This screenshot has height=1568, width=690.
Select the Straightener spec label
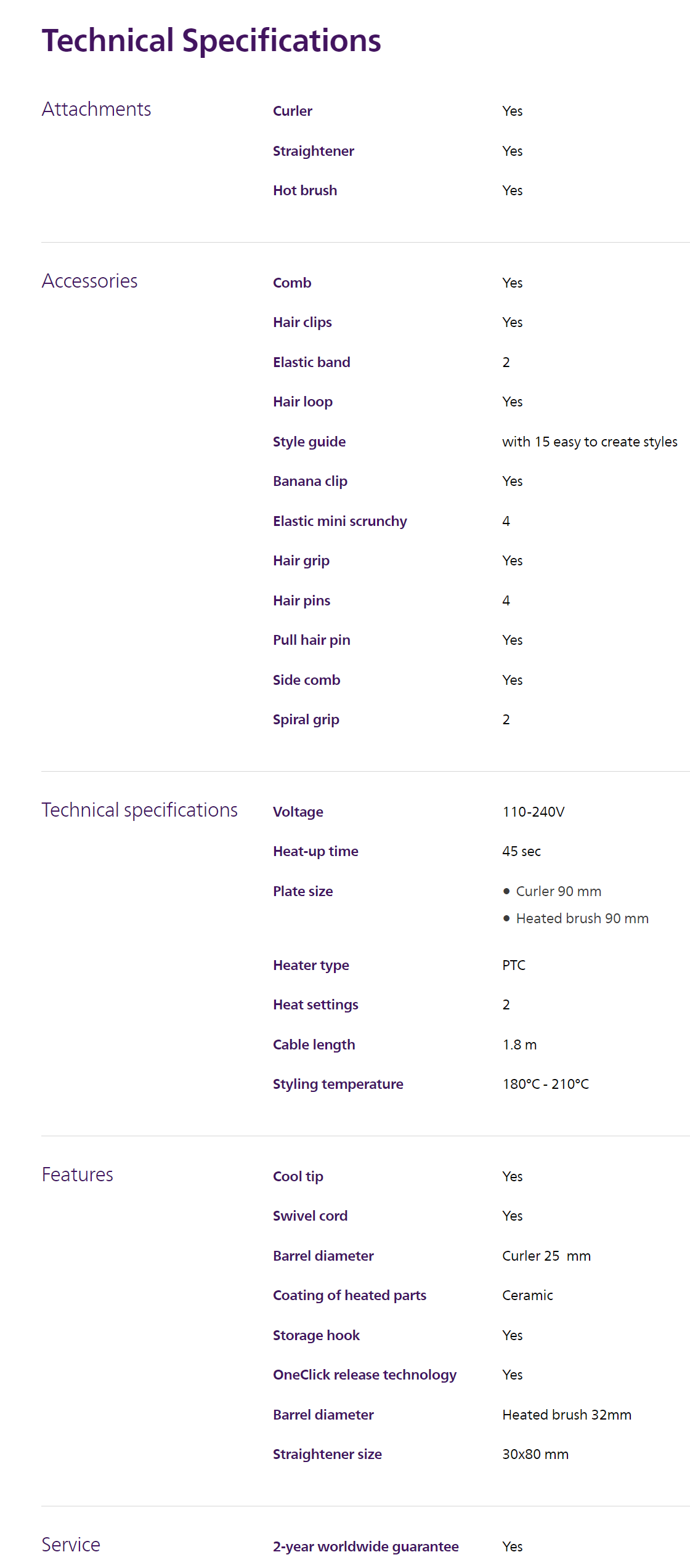coord(314,151)
